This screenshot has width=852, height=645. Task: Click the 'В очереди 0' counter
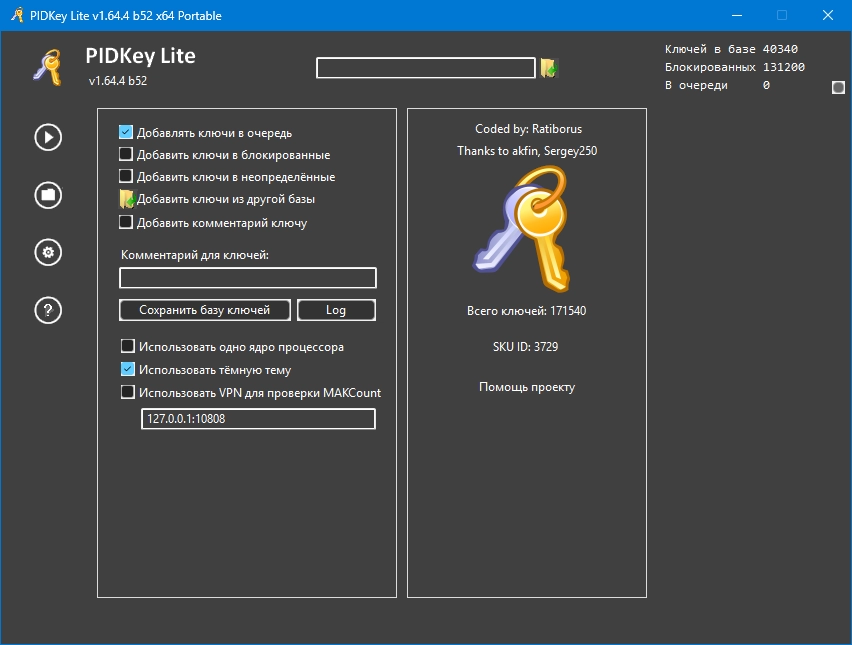tap(717, 85)
